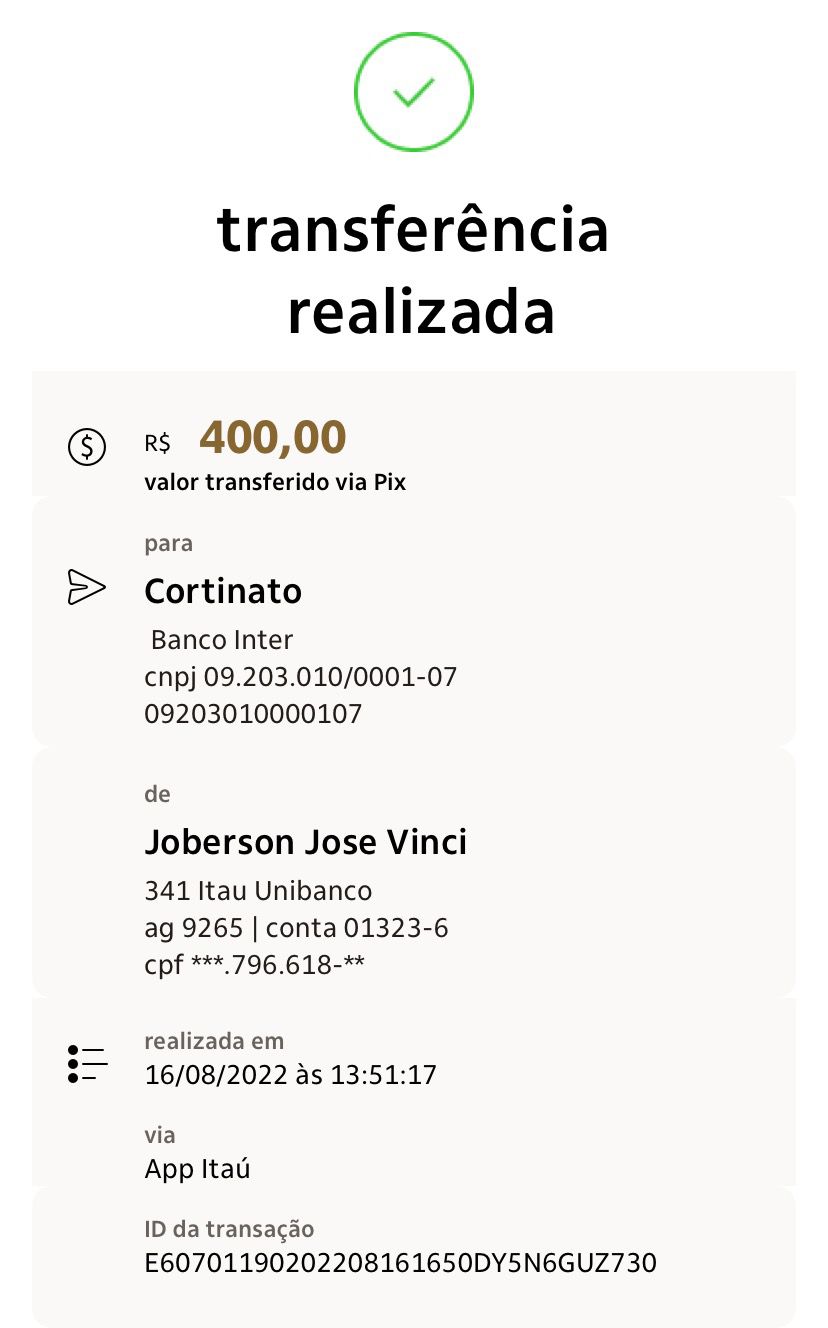Click the 'realizada em' label
828x1328 pixels.
pyautogui.click(x=215, y=1041)
